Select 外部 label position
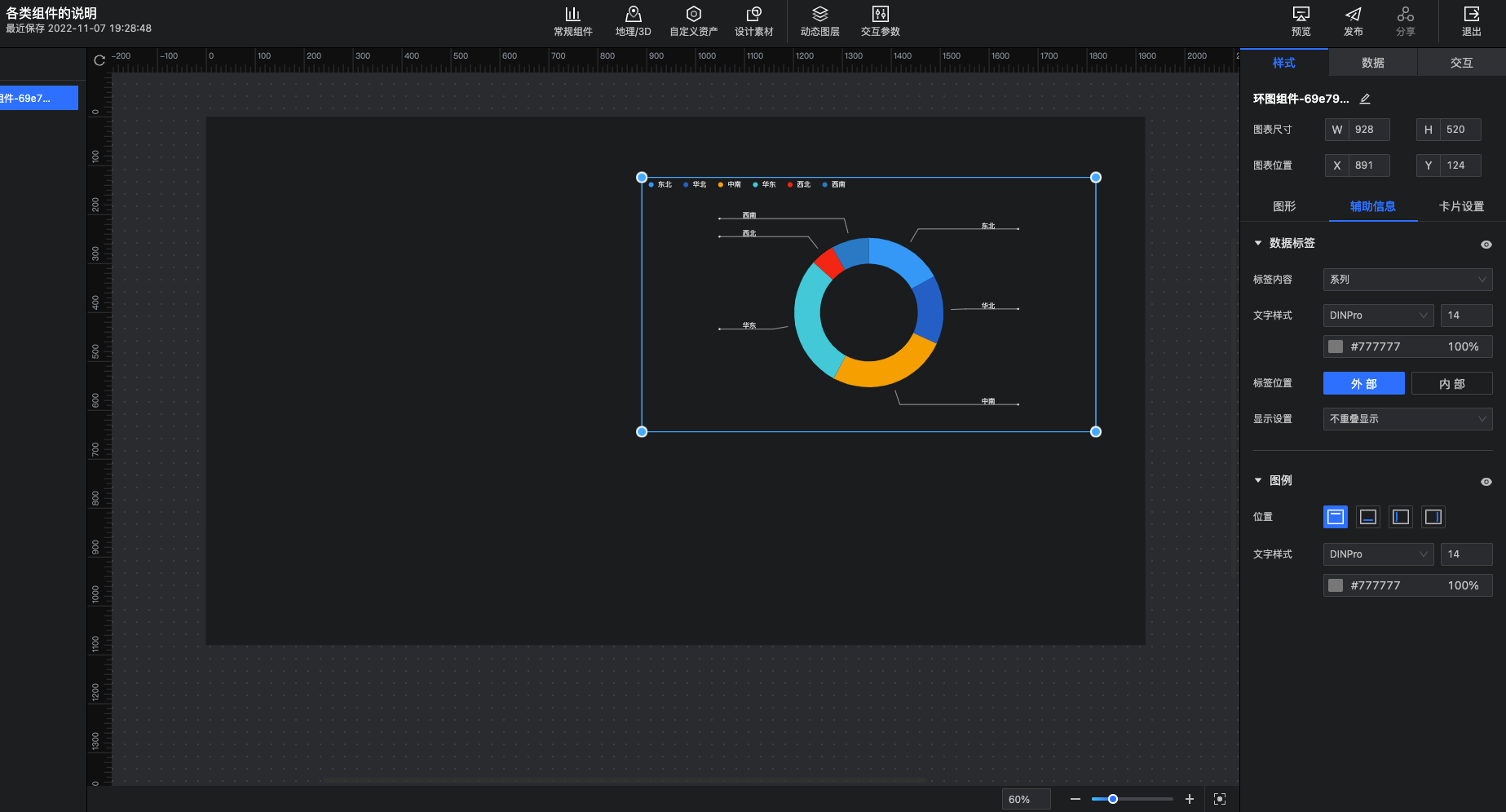The image size is (1506, 812). pos(1364,383)
